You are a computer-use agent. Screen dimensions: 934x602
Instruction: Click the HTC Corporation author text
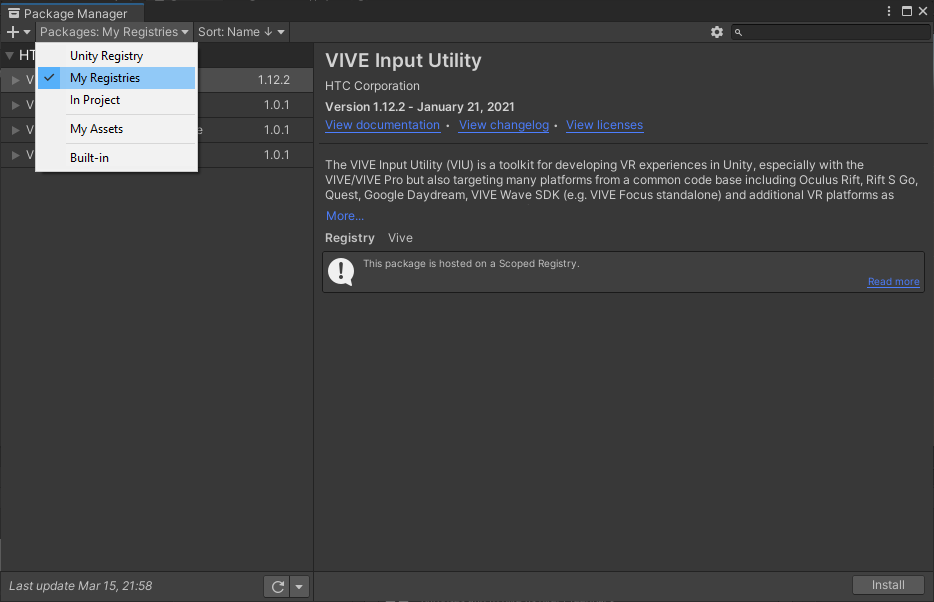click(x=372, y=86)
